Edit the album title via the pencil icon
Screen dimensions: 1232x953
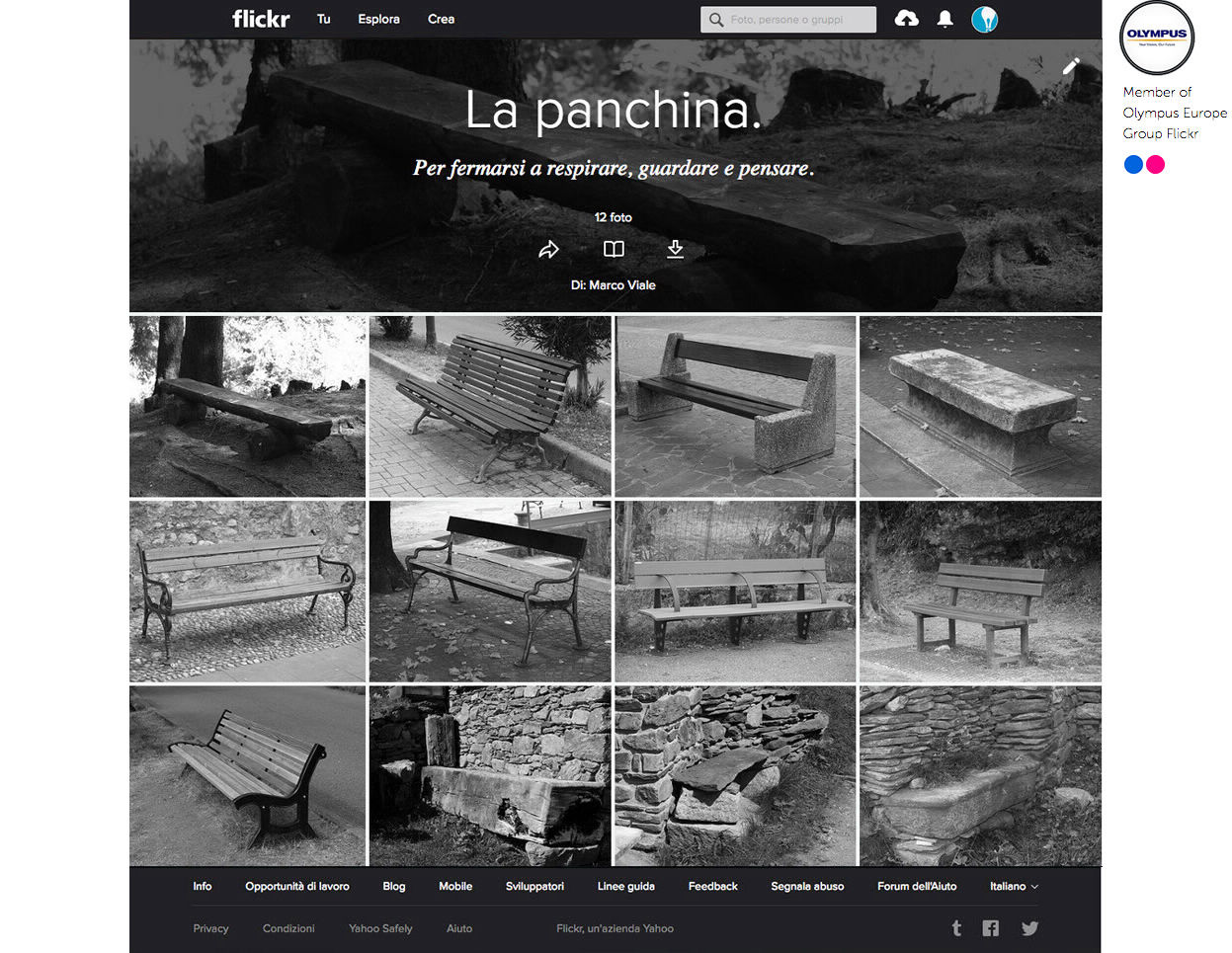tap(1071, 66)
